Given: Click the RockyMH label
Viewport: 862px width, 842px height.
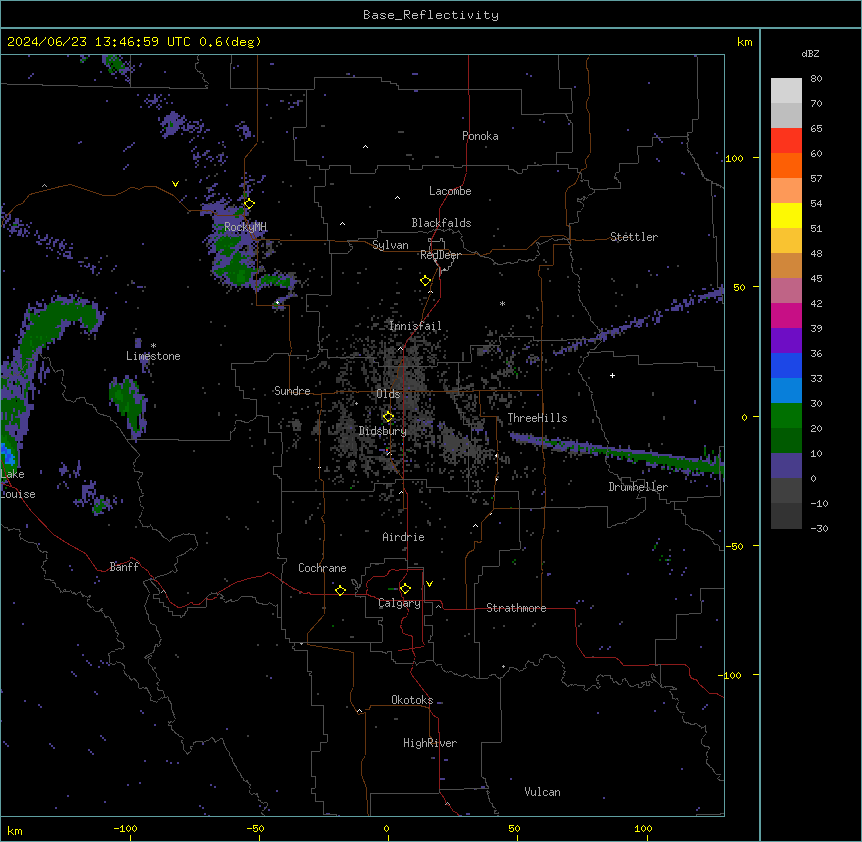Looking at the screenshot, I should 245,226.
